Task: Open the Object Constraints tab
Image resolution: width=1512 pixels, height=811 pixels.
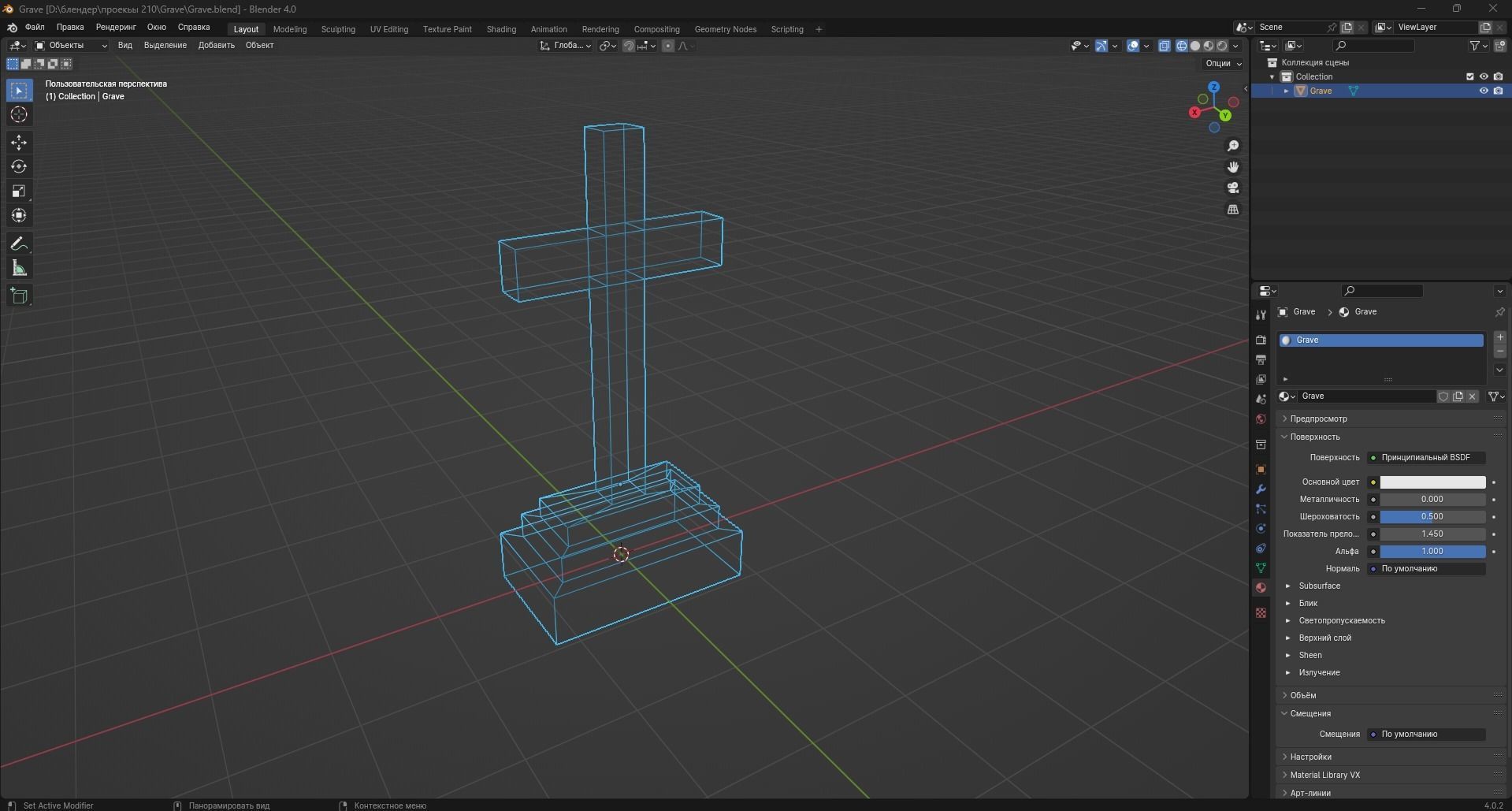Action: [1261, 549]
